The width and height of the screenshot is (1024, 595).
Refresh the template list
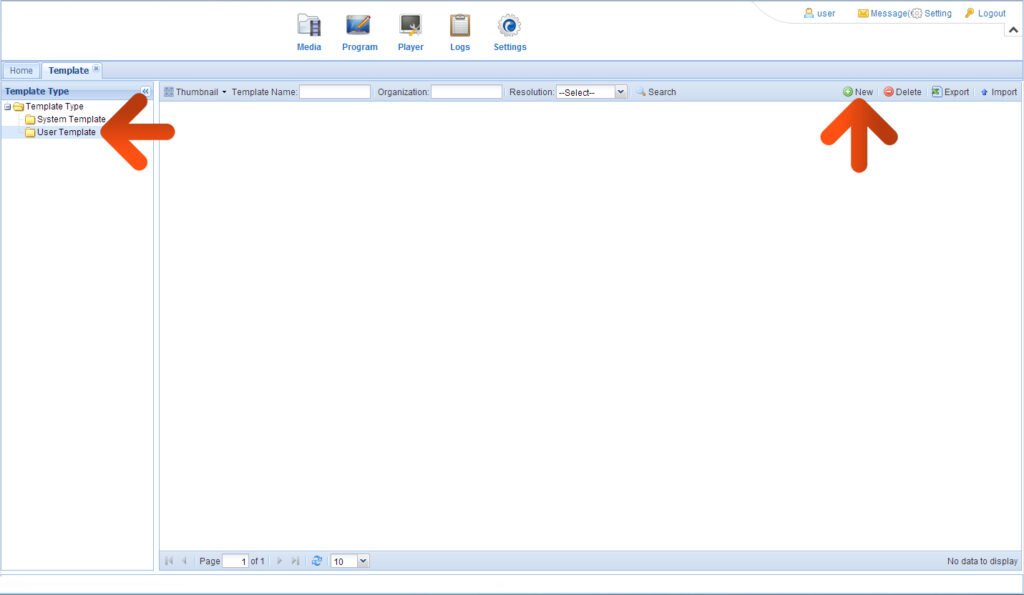point(317,561)
